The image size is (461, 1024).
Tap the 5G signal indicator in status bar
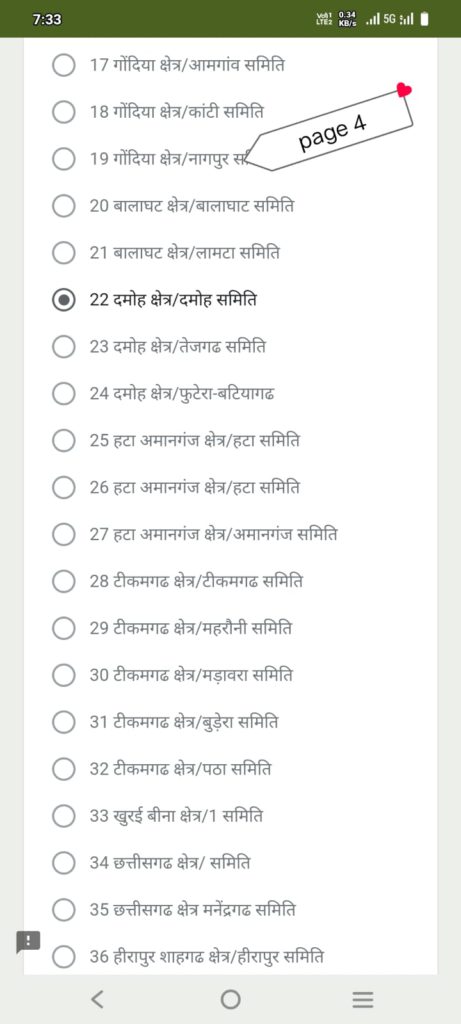tap(389, 19)
